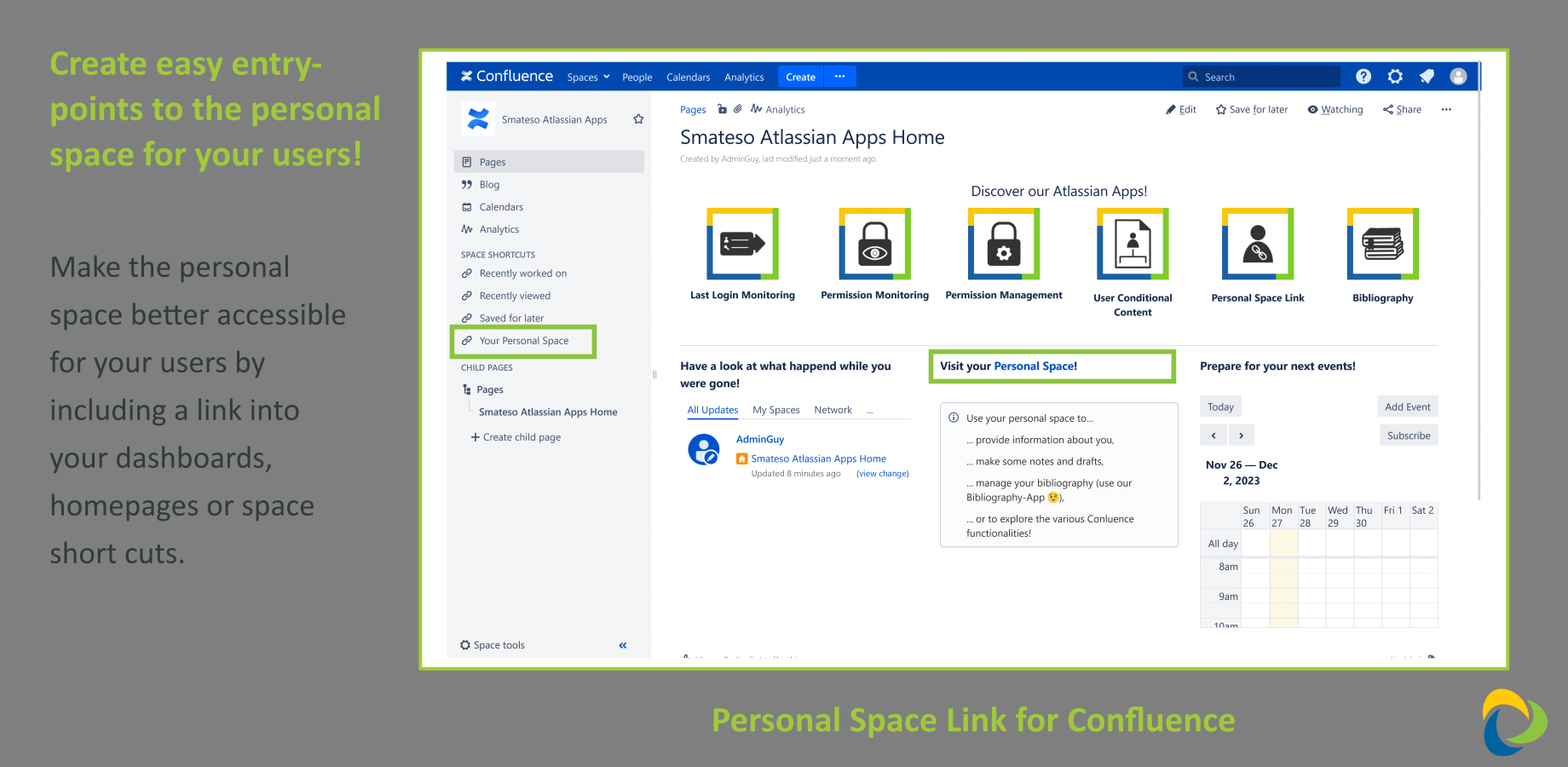
Task: Select the All Updates tab
Action: click(x=712, y=411)
